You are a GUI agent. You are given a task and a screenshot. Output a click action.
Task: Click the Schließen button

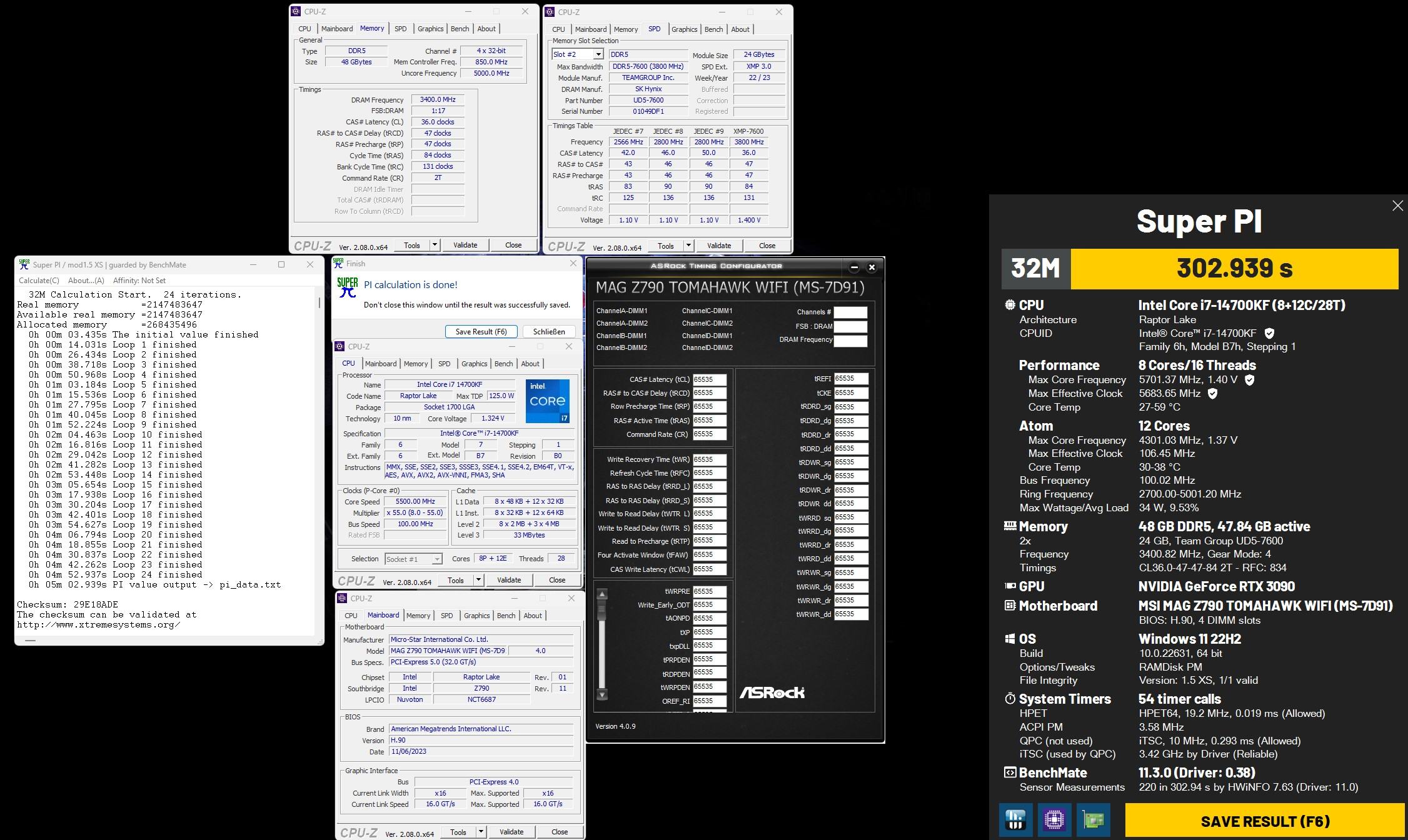549,332
